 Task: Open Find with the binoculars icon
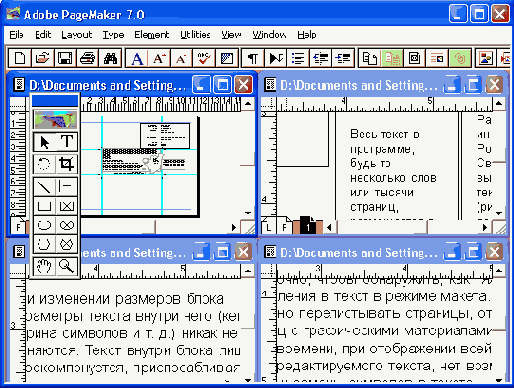tap(110, 58)
